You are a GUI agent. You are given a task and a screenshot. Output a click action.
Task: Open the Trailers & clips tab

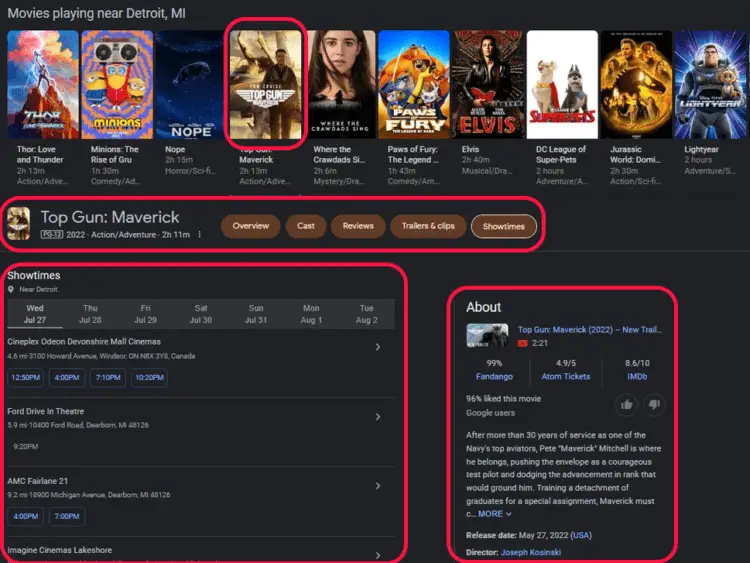(428, 226)
